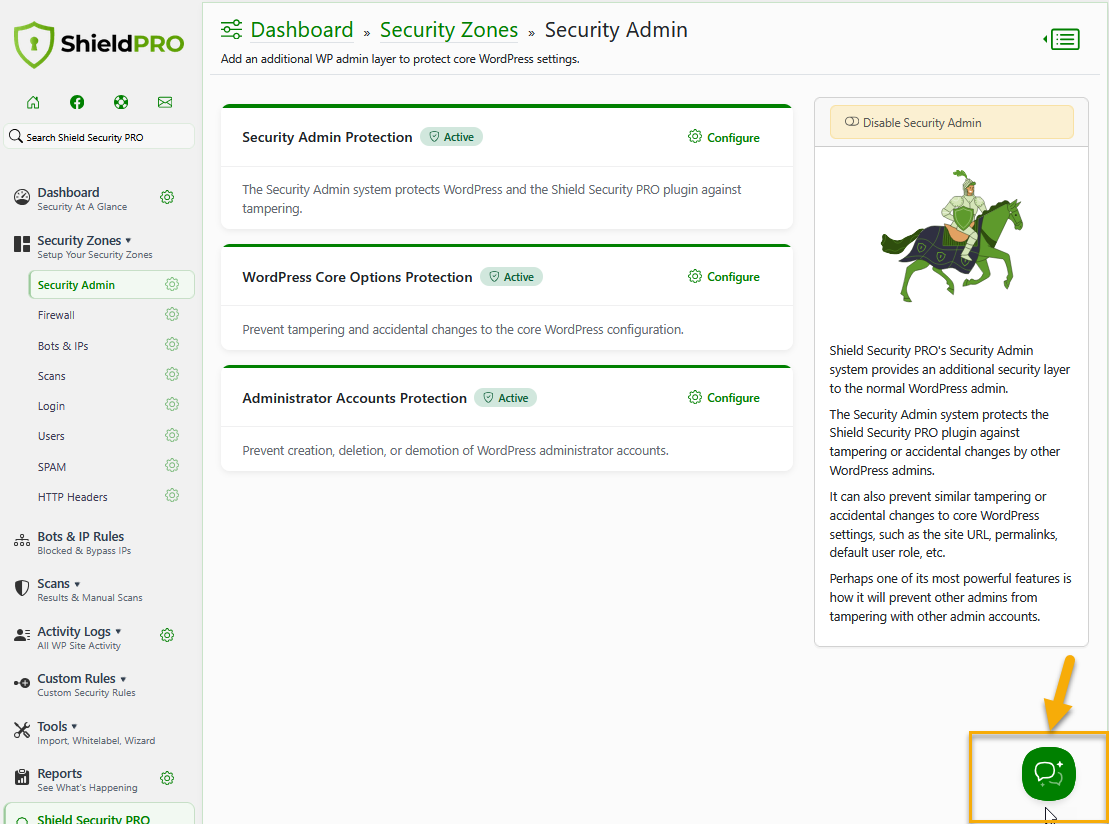
Task: Click the search magnifier icon
Action: pyautogui.click(x=16, y=136)
